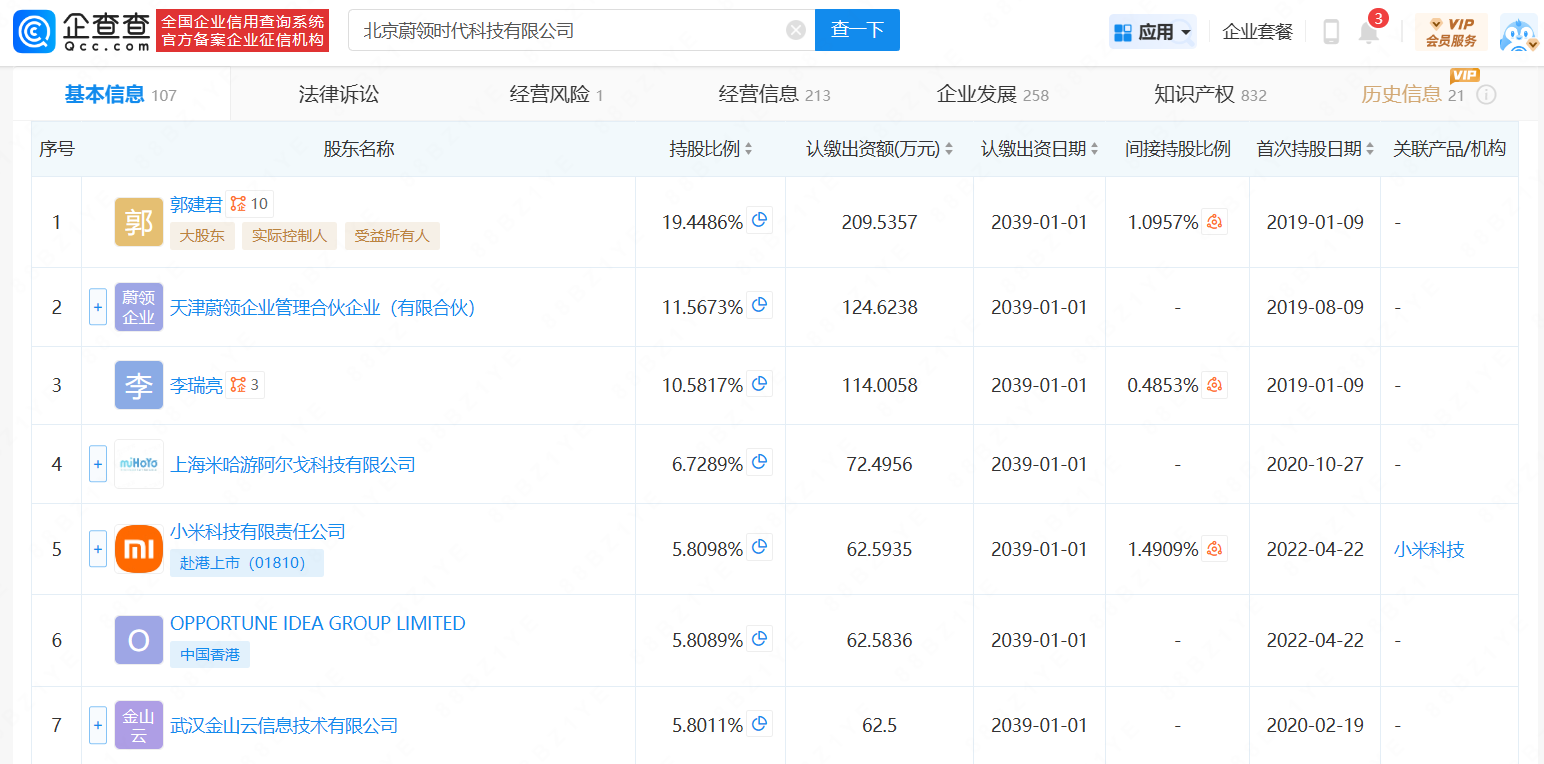Click the 金山云 avatar tile

click(139, 725)
